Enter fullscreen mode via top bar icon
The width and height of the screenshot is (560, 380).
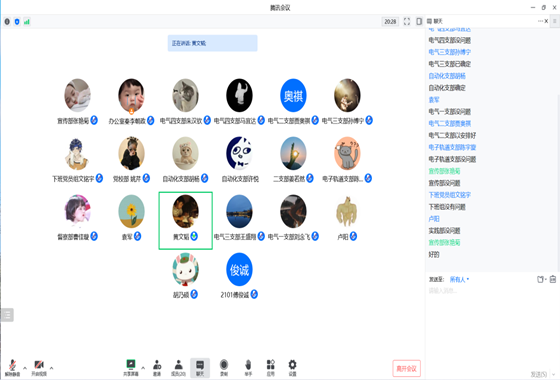coord(407,21)
